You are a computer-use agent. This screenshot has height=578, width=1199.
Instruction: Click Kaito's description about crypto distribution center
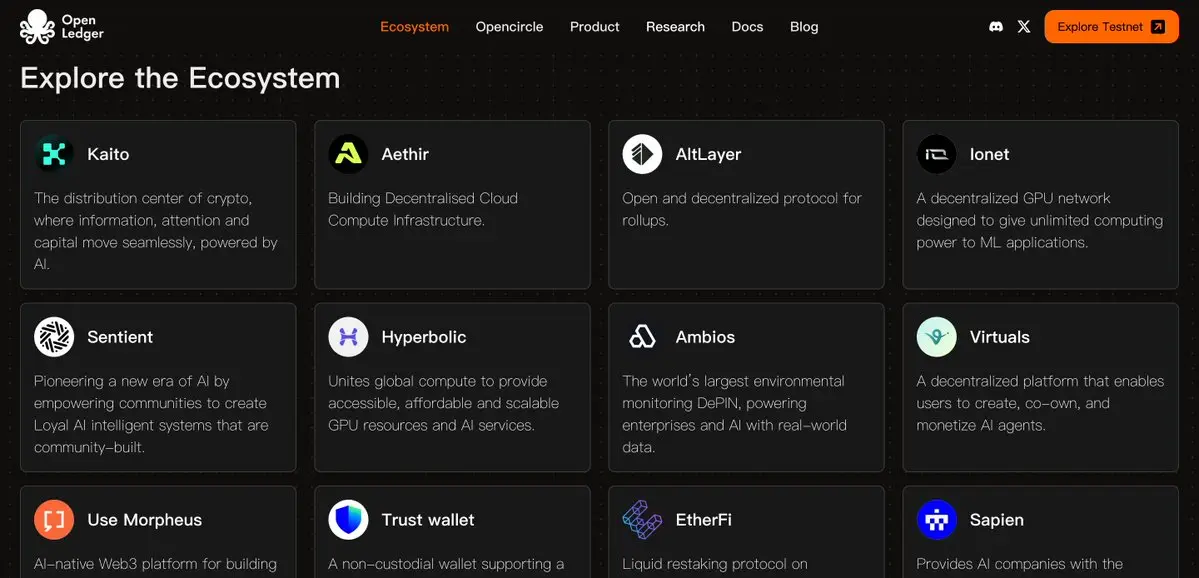[x=156, y=231]
